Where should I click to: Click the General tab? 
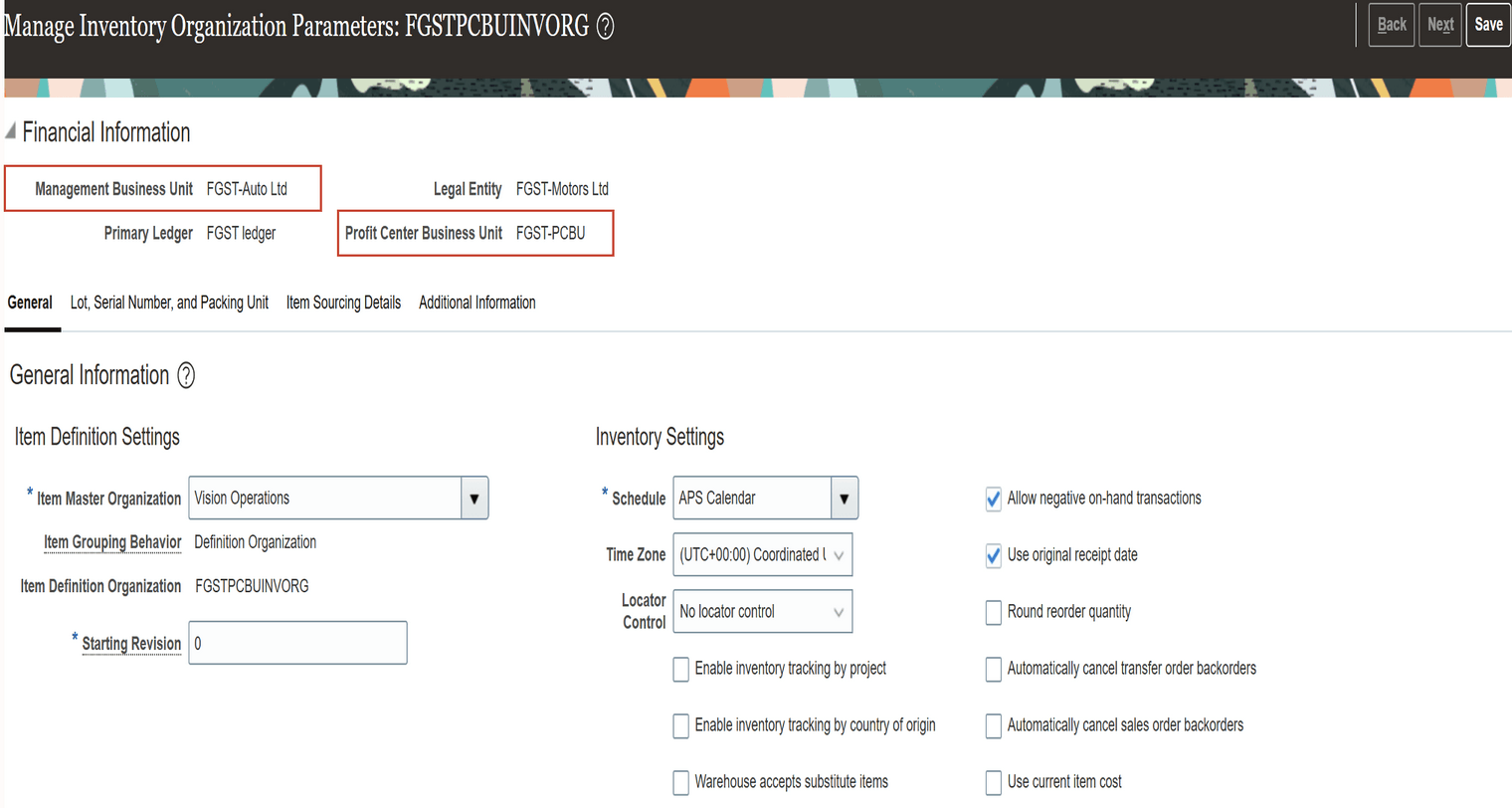click(30, 303)
